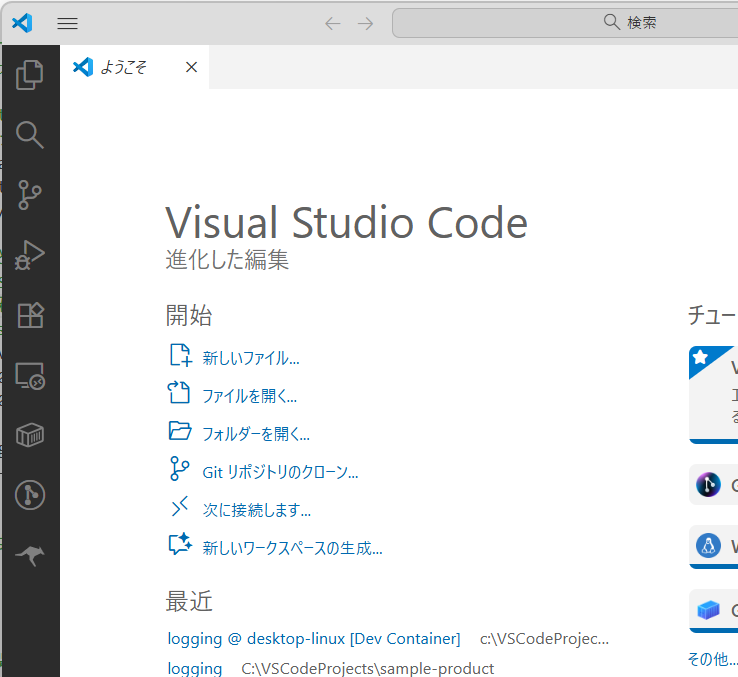The height and width of the screenshot is (677, 738).
Task: Open the Search view in activity bar
Action: 30,135
